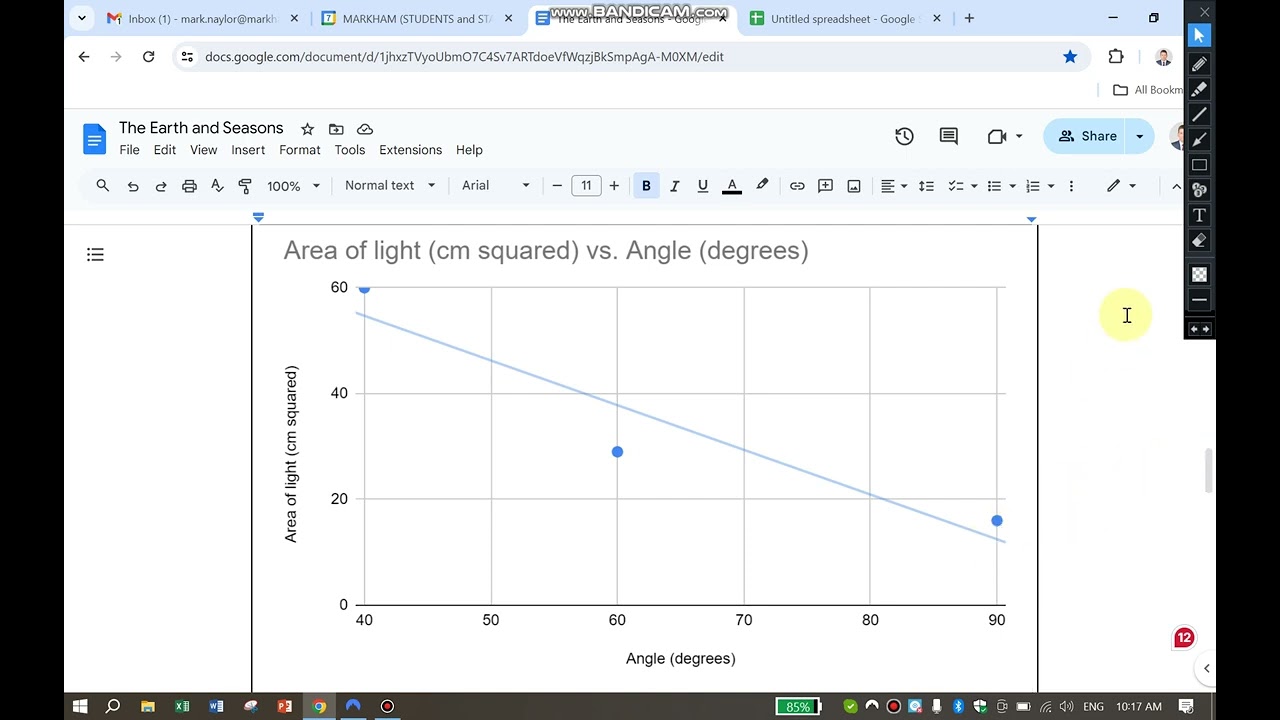1280x720 pixels.
Task: Open the View menu
Action: 204,150
